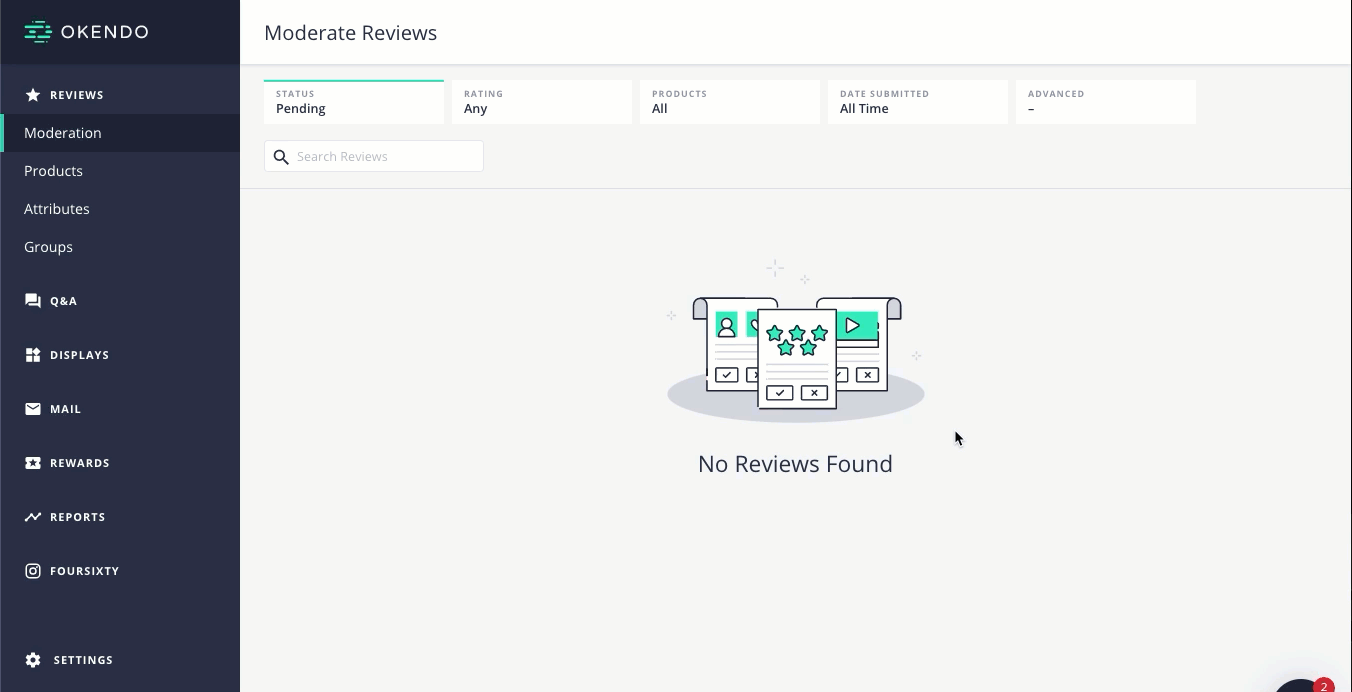Click the search magnifier icon

point(281,157)
